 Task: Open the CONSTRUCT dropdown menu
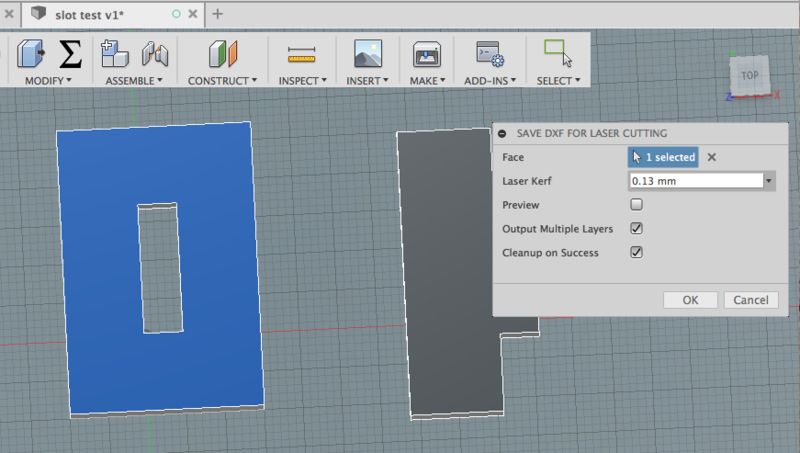(222, 81)
